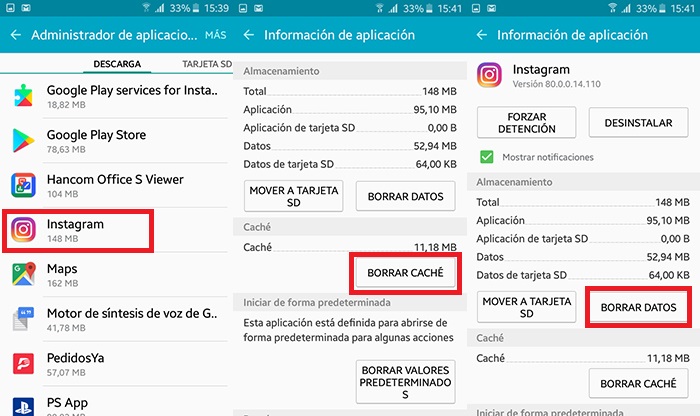The height and width of the screenshot is (416, 700).
Task: Open Motor de síntesis de voz icon
Action: click(x=23, y=319)
